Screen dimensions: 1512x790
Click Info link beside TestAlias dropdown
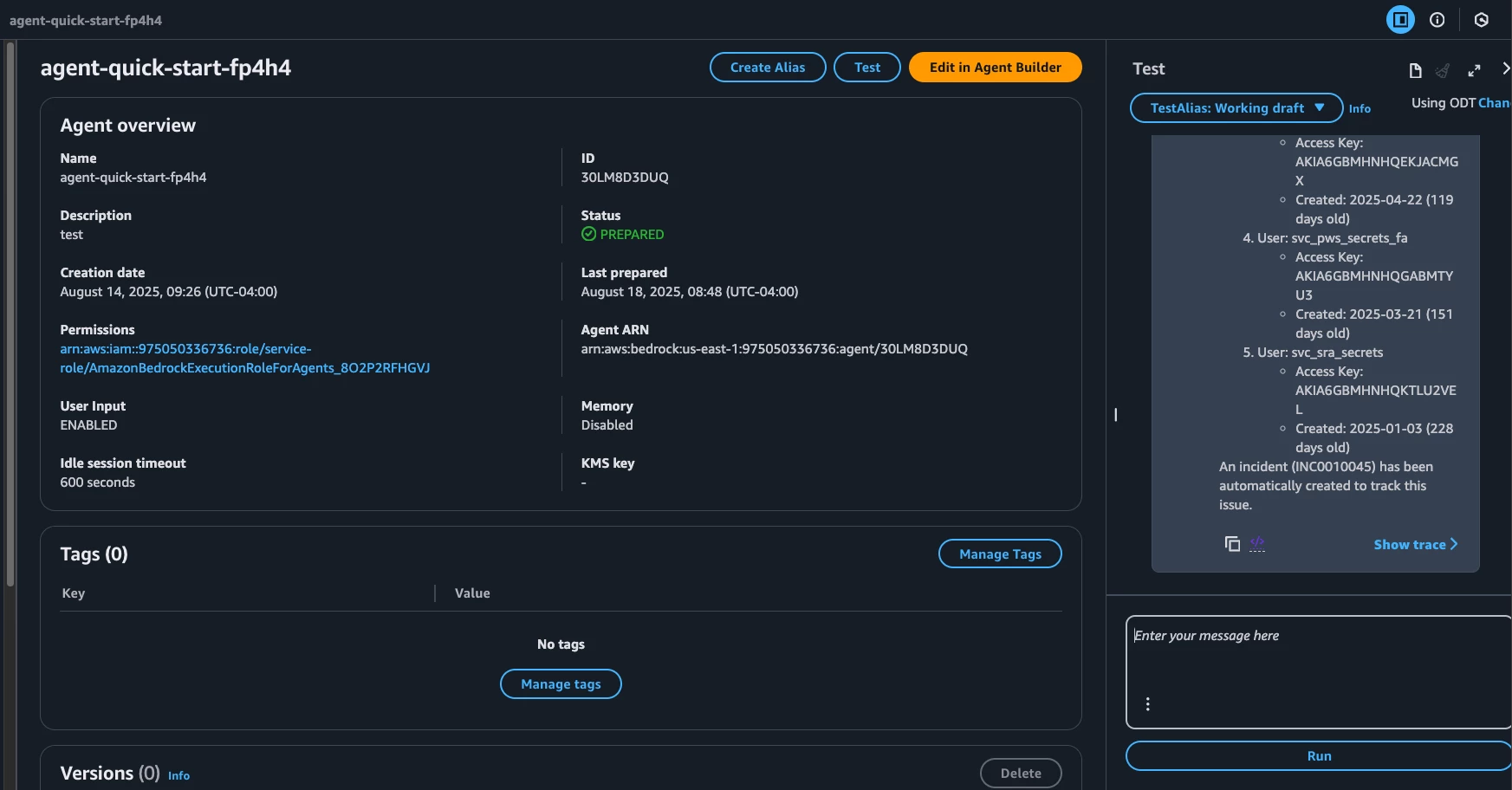[x=1360, y=109]
